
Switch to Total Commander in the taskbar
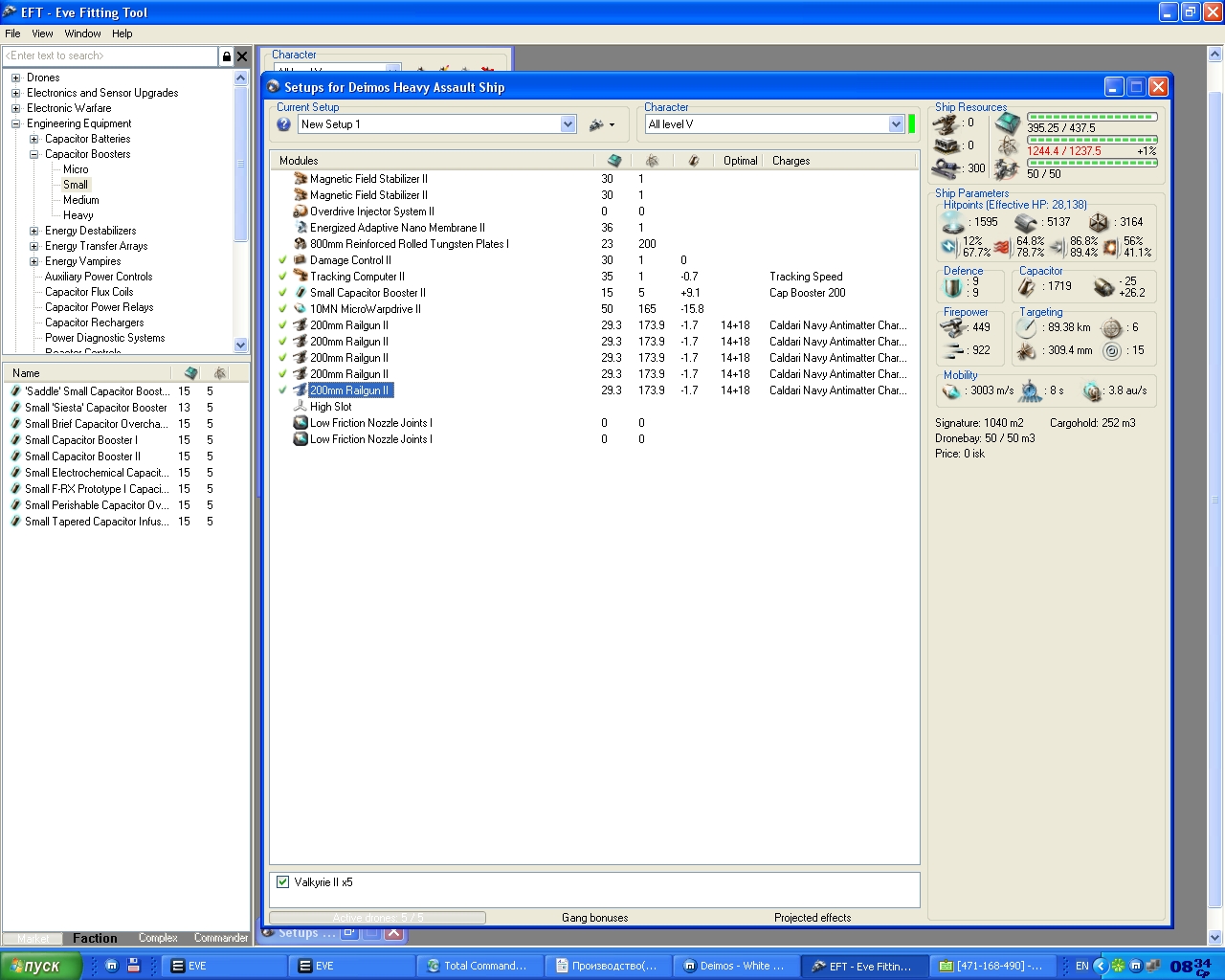[479, 966]
